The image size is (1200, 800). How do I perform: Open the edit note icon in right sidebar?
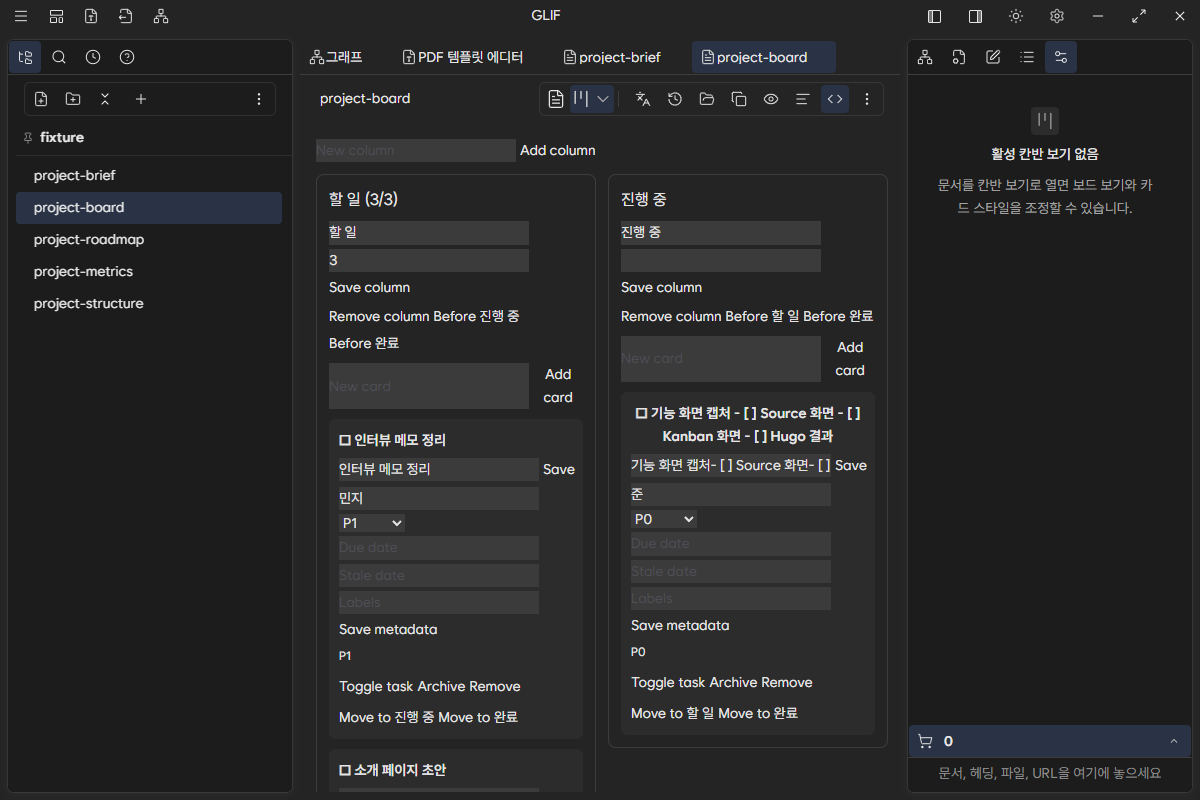(993, 57)
